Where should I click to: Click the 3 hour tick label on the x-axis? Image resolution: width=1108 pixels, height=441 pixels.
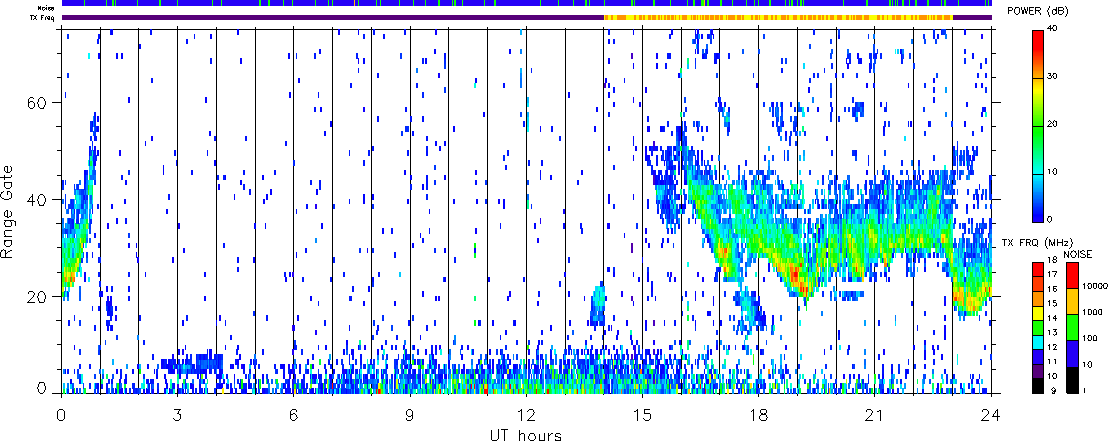click(x=177, y=414)
